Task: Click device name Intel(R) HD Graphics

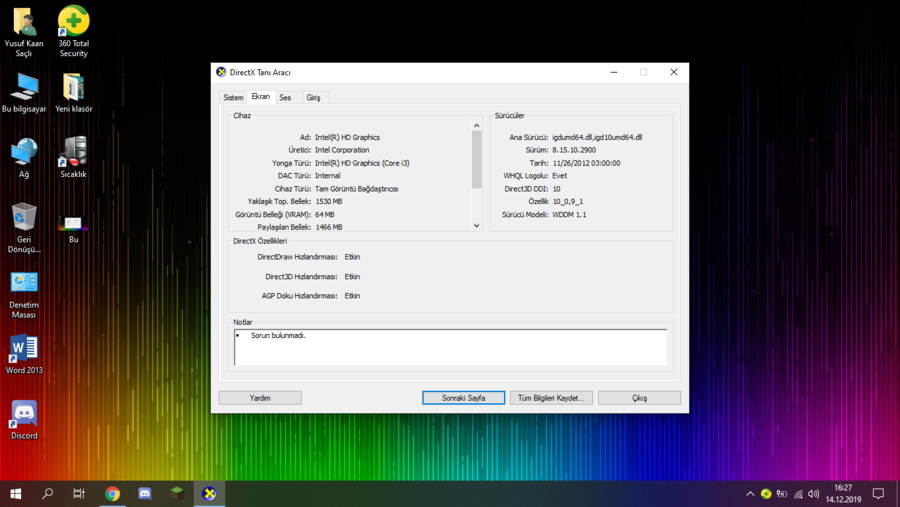Action: pos(347,137)
